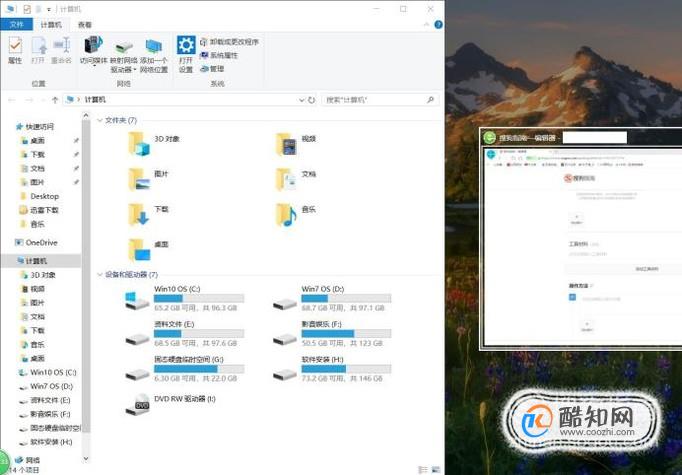Viewport: 682px width, 475px height.
Task: Click 迅雷下载 folder in sidebar
Action: click(39, 210)
